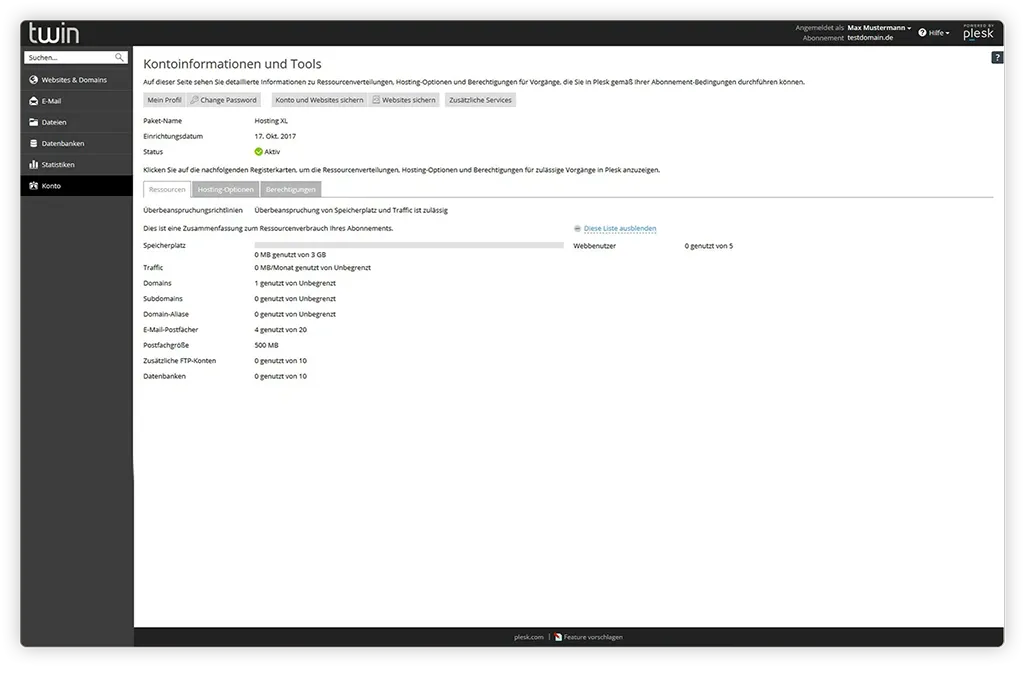Open Websites & Domains globe icon
Screen dimensions: 1024x674
point(33,80)
